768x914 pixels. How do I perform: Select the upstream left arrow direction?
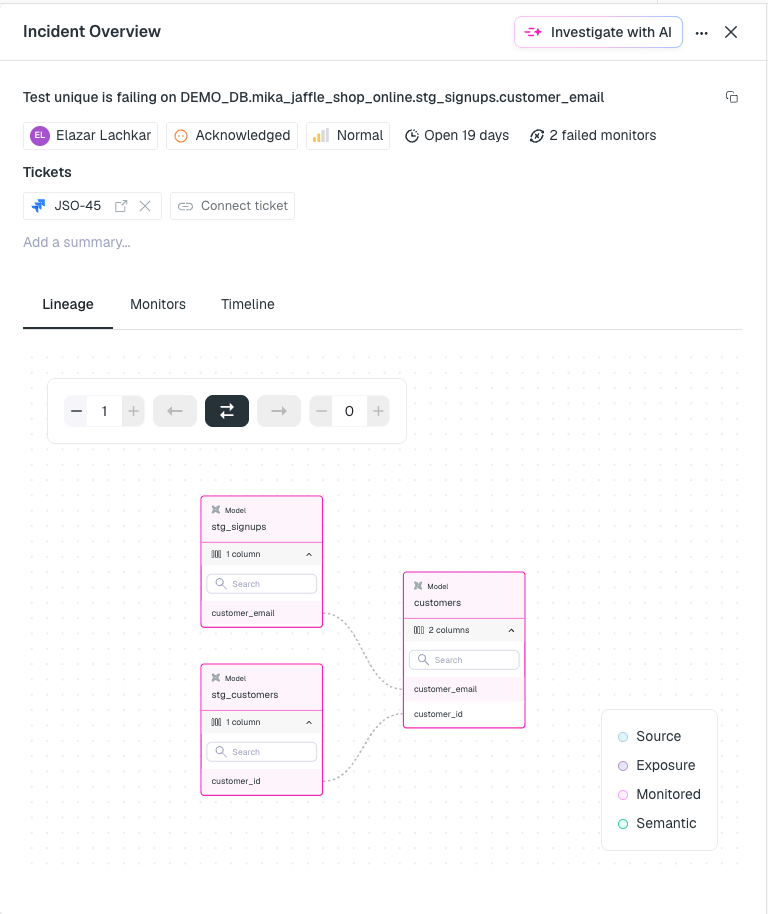coord(175,411)
